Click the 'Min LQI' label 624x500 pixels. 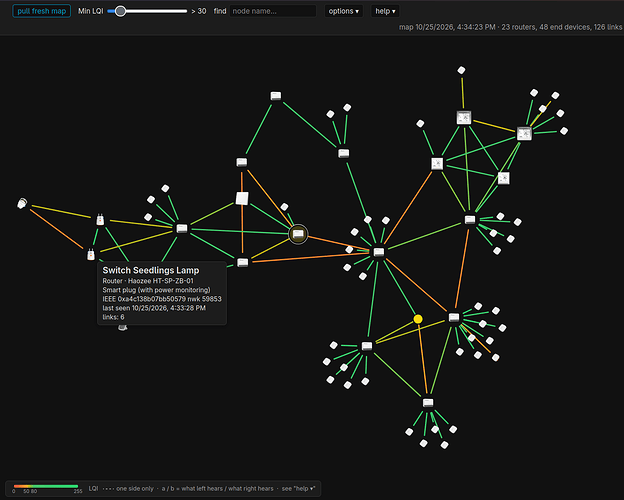pos(90,11)
